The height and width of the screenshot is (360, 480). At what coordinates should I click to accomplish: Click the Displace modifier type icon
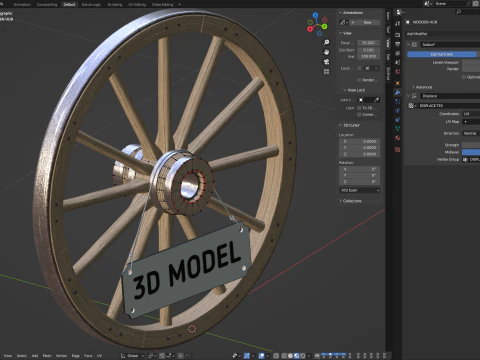[414, 96]
